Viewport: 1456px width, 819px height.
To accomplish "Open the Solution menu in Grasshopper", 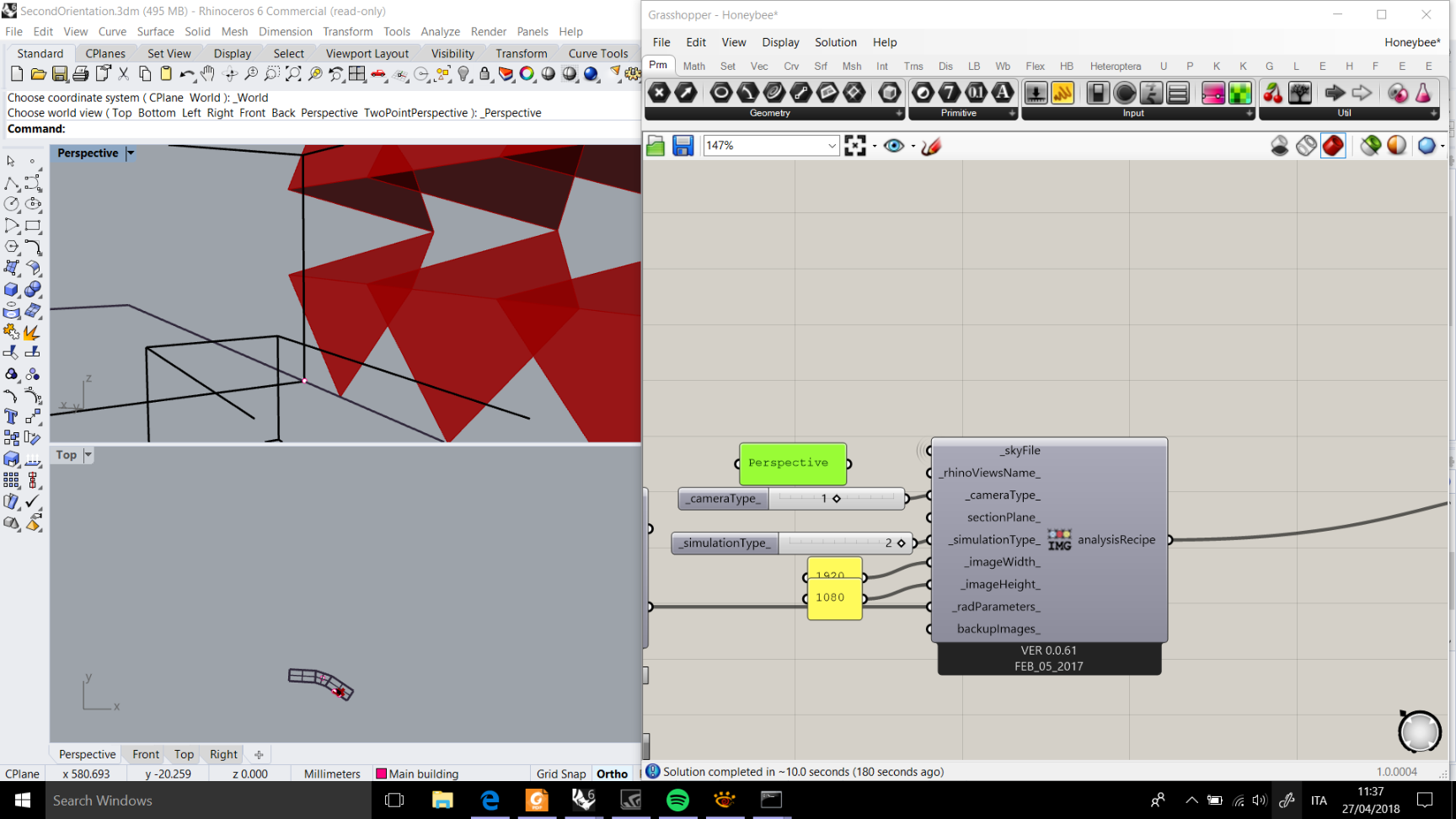I will click(836, 42).
